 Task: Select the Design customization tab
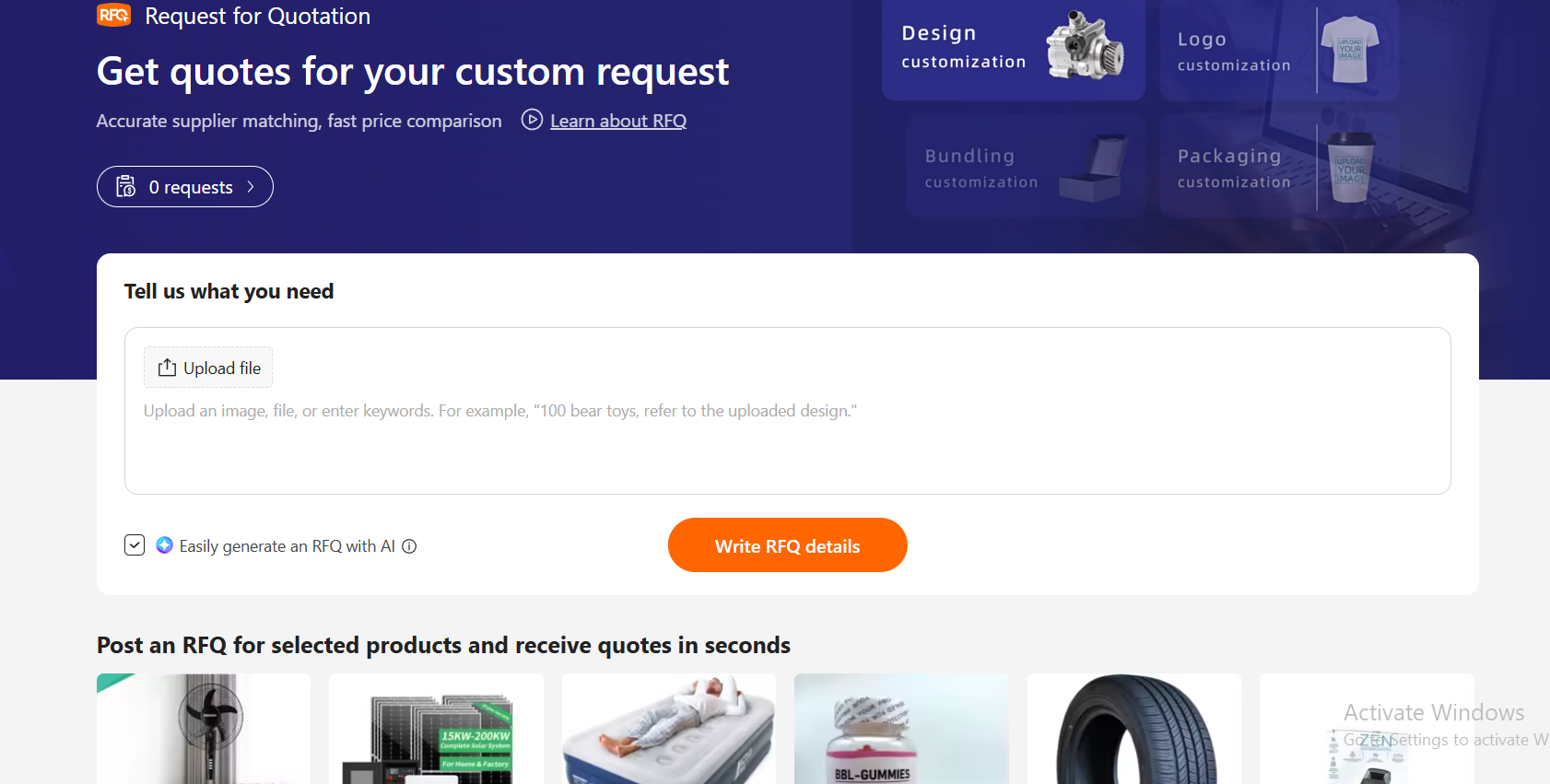click(1014, 49)
